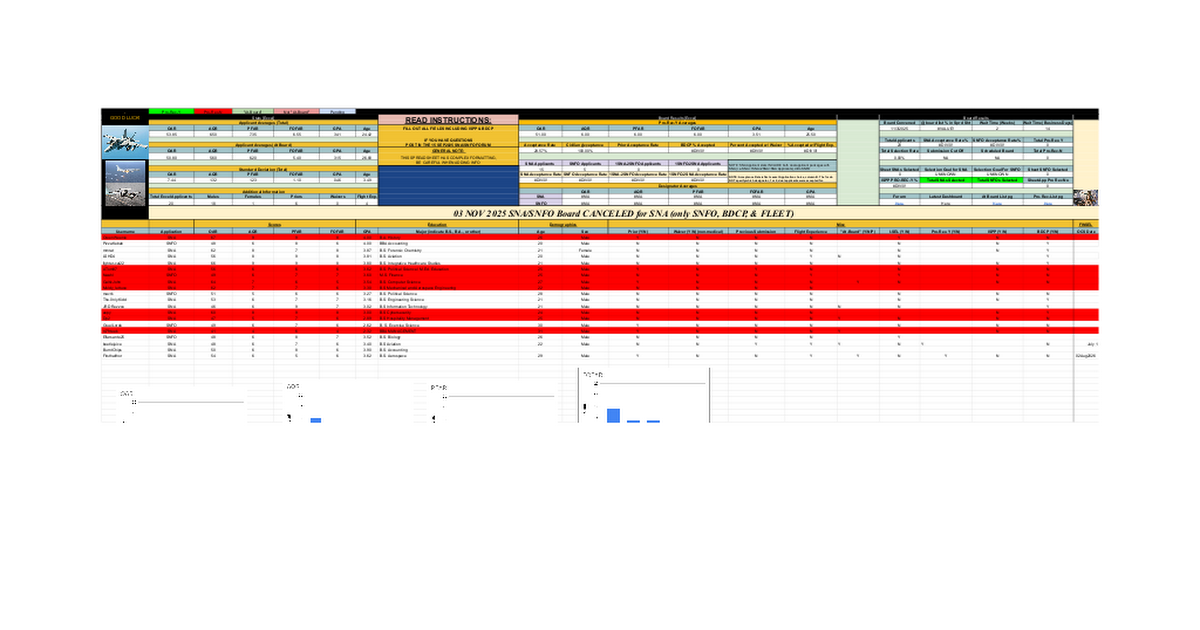Image resolution: width=1200 pixels, height=630 pixels.
Task: Click the red Pro Rec N legend swatch
Action: 210,111
